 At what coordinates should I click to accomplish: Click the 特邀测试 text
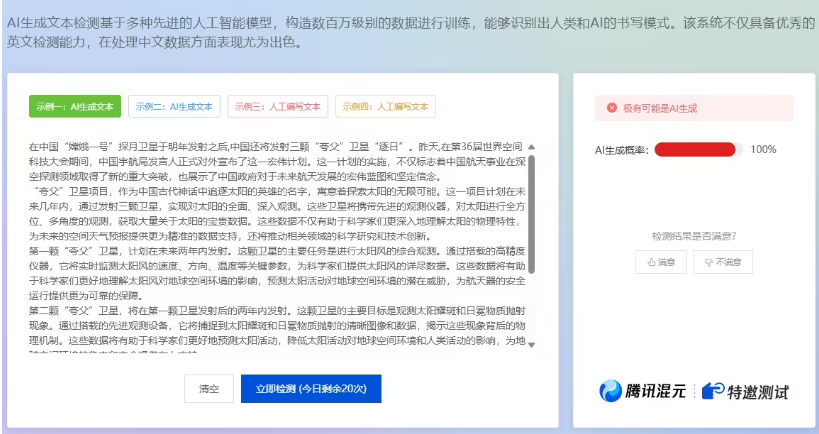pyautogui.click(x=758, y=392)
